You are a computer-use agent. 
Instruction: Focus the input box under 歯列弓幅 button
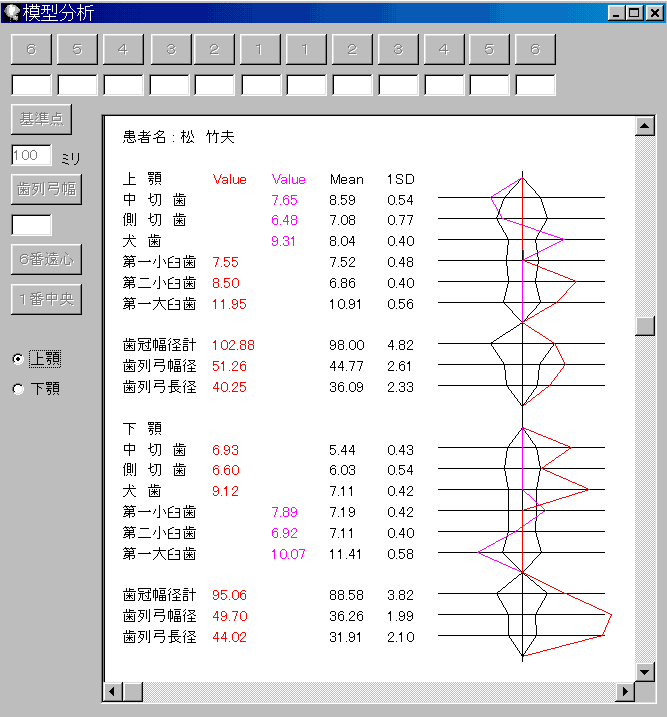[x=31, y=225]
